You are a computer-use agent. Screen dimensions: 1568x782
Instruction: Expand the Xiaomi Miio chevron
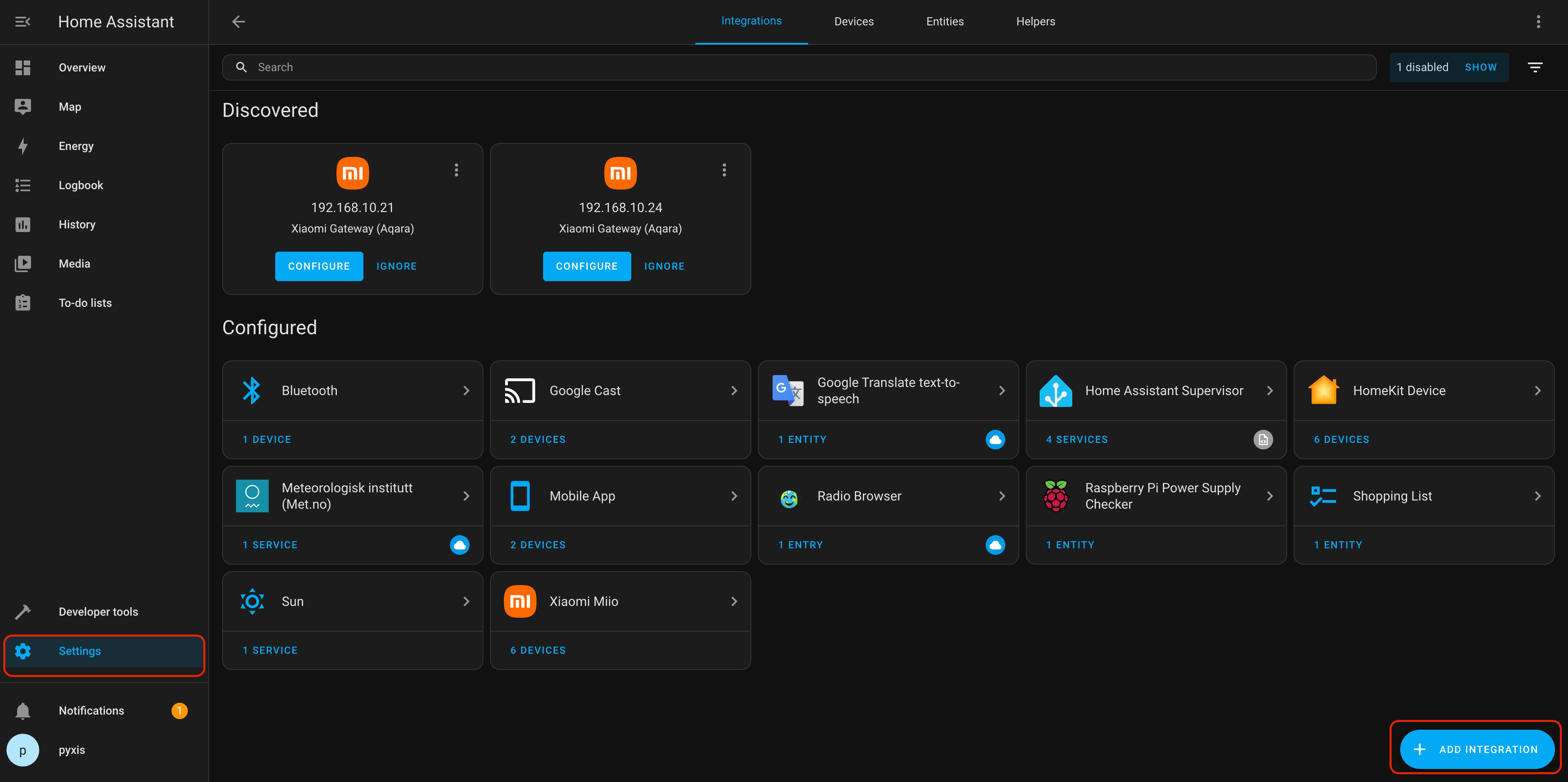(733, 601)
